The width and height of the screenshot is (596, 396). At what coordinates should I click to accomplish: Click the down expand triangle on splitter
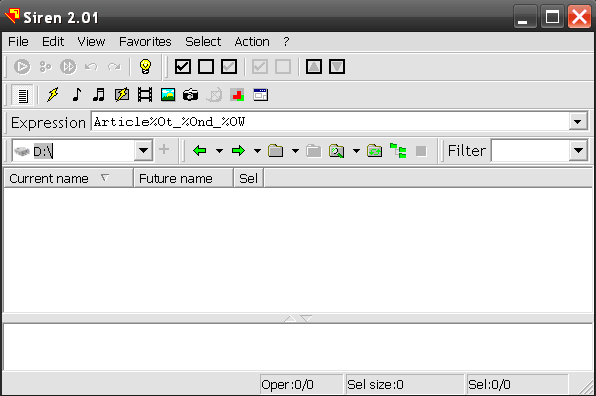click(x=306, y=318)
